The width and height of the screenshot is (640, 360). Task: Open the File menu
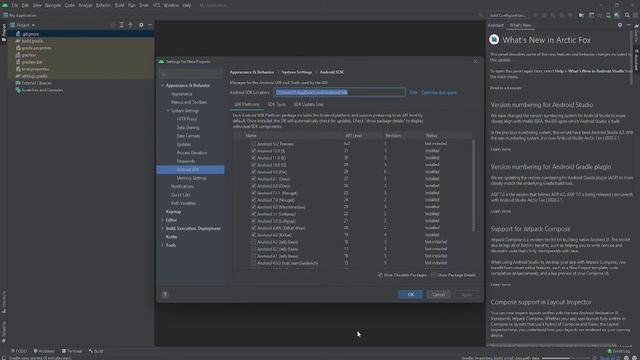(x=15, y=5)
